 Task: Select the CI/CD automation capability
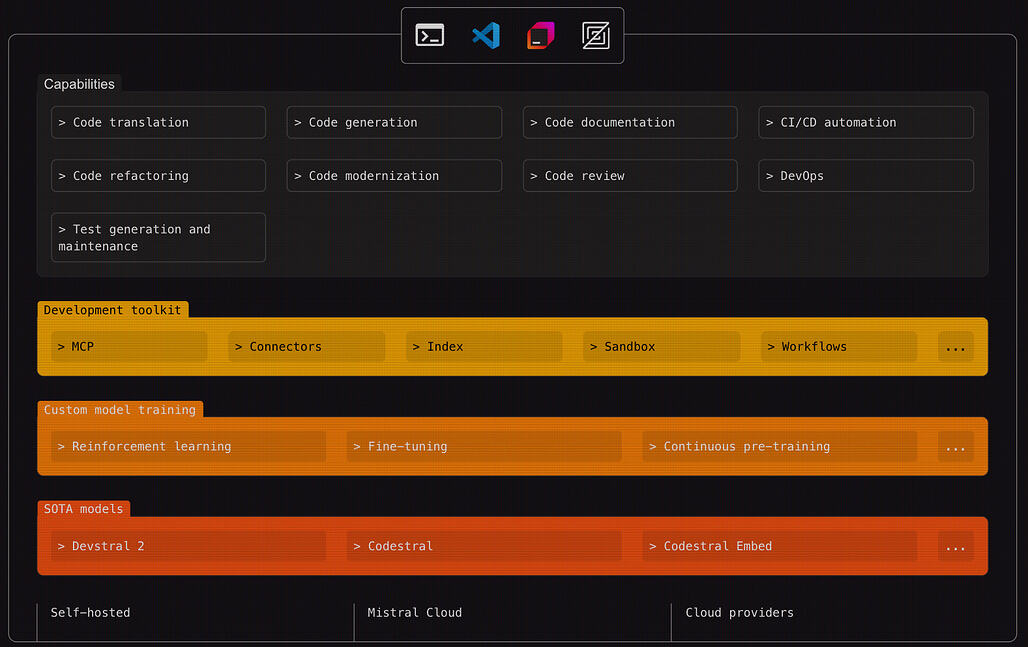[866, 123]
